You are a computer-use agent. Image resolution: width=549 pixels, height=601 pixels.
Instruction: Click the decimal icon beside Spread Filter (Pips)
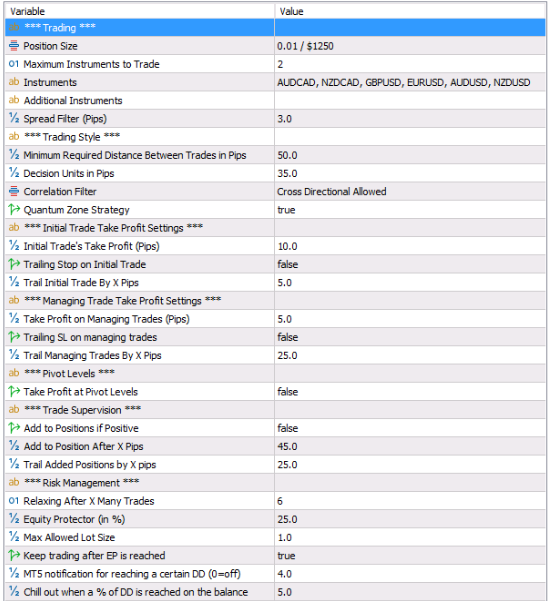click(14, 118)
